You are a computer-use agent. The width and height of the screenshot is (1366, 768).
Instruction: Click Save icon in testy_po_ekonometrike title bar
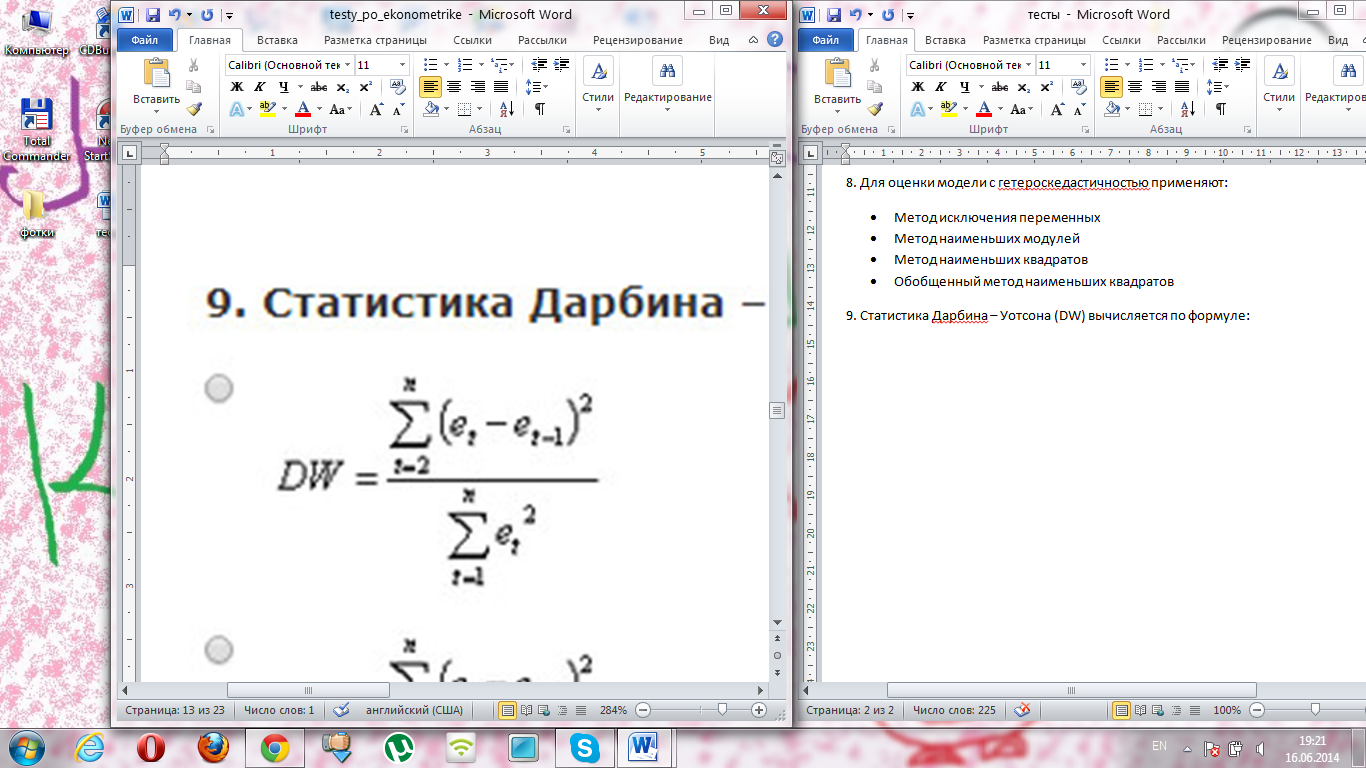(x=153, y=15)
